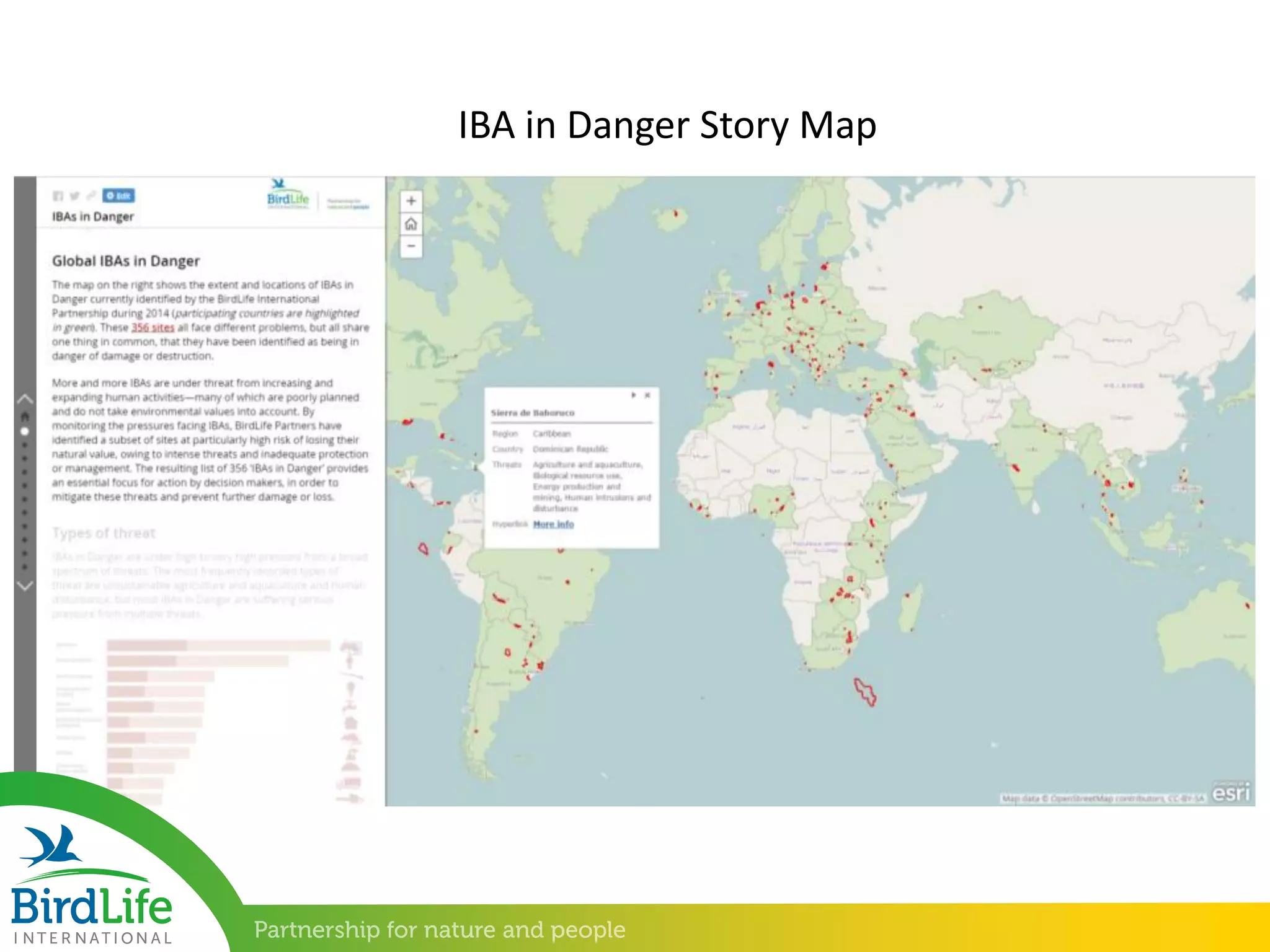Go to previous section with the up chevron

pyautogui.click(x=25, y=399)
